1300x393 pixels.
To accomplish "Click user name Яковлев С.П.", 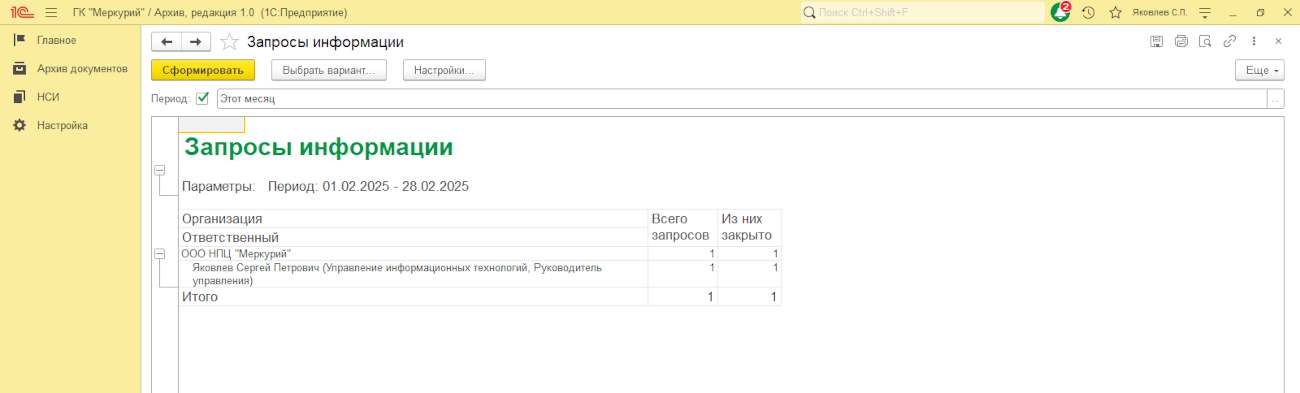I will [1159, 12].
